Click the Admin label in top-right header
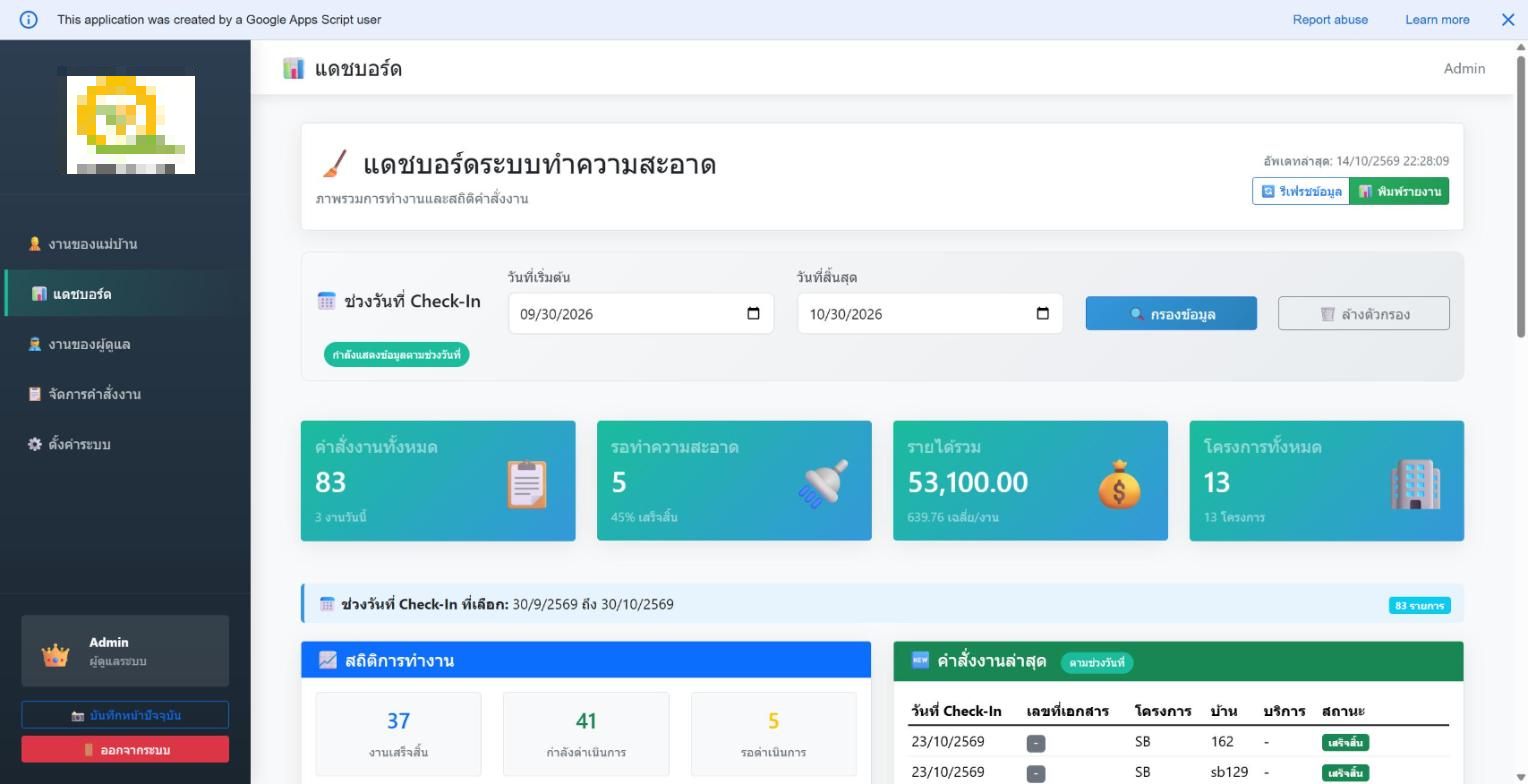The width and height of the screenshot is (1528, 784). (1464, 68)
